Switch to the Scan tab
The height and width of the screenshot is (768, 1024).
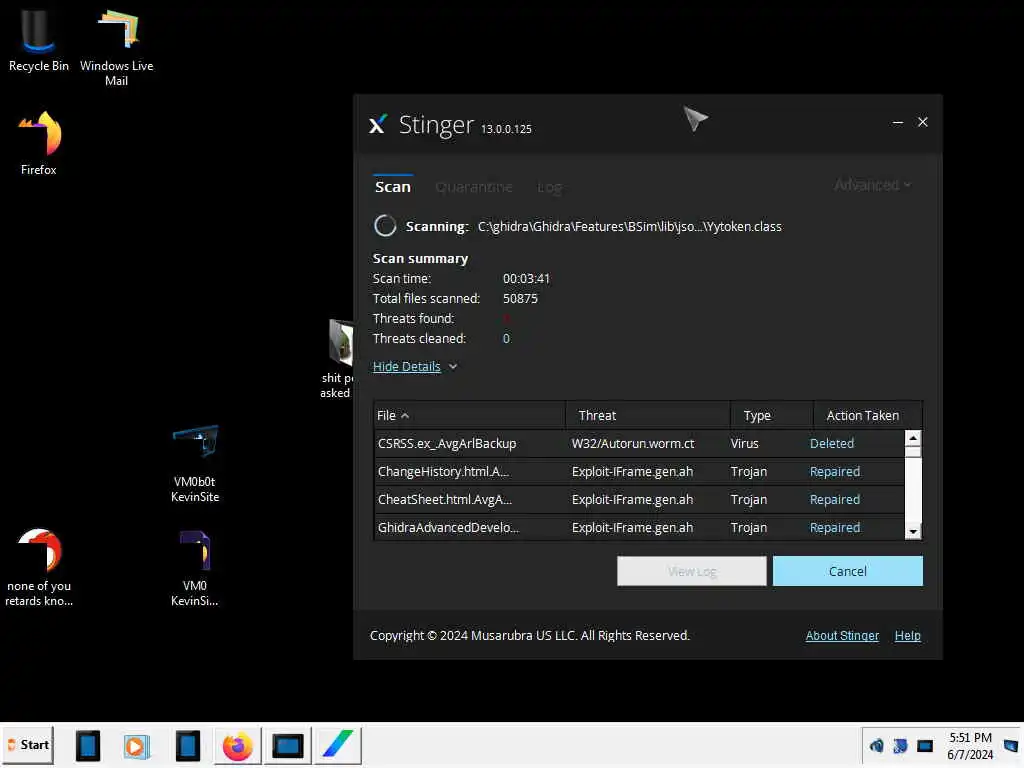point(392,187)
